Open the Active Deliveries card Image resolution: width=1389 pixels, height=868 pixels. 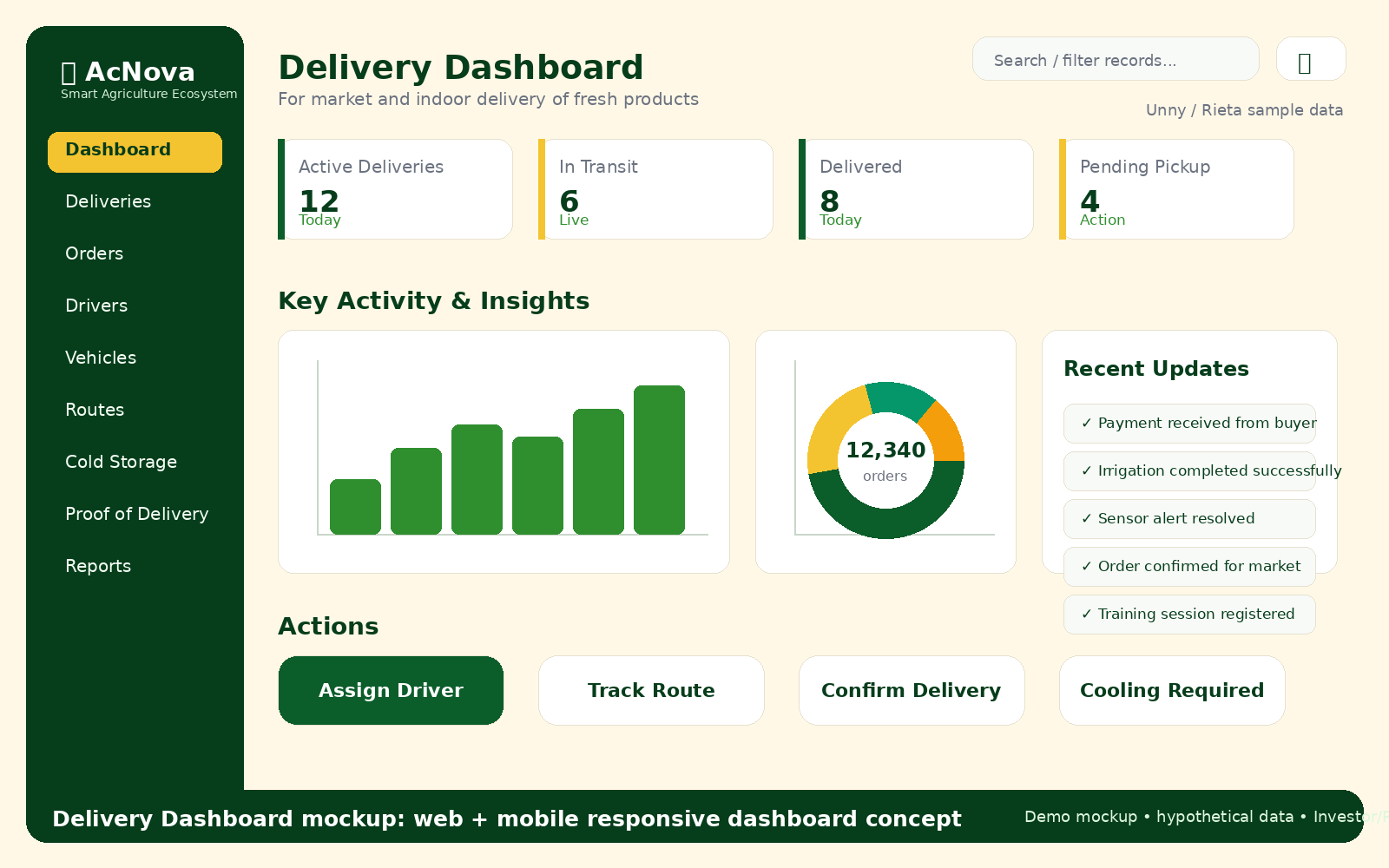point(395,189)
